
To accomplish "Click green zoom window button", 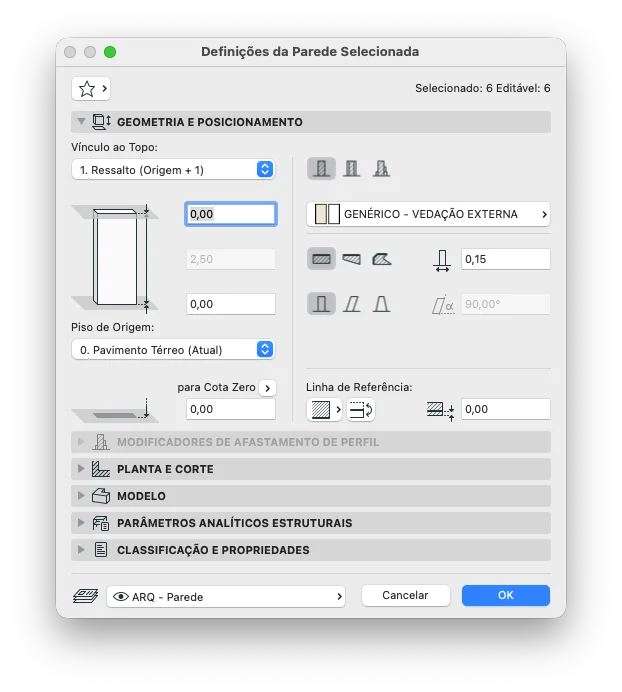I will (110, 52).
